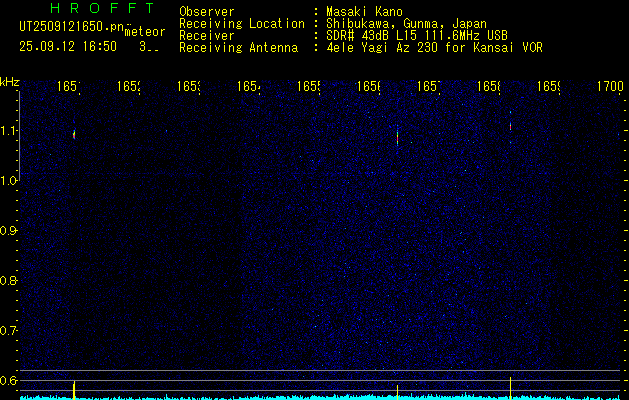629x400 pixels.
Task: Click the white vertical range bar beside 1.1
Action: 19,136
